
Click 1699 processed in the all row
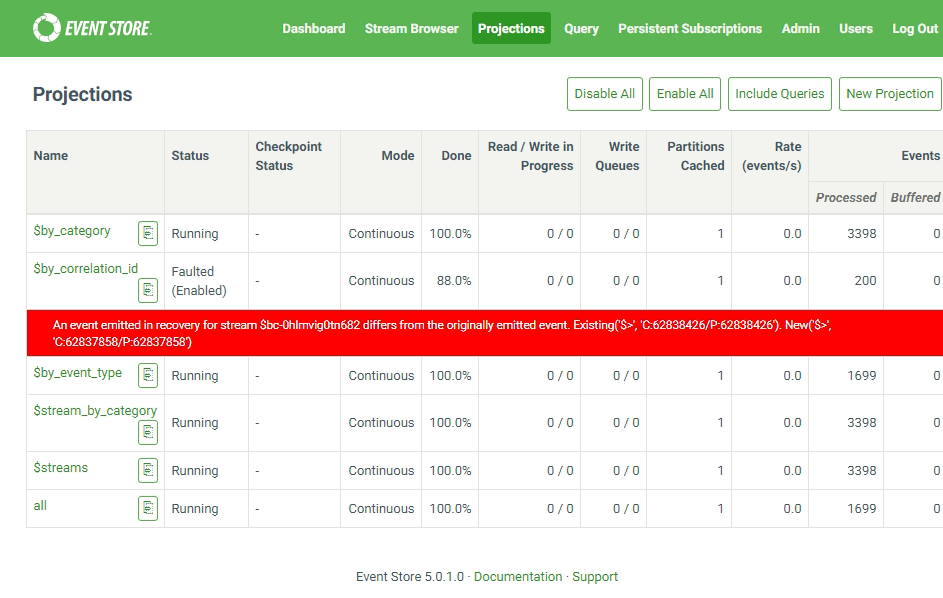tap(862, 508)
